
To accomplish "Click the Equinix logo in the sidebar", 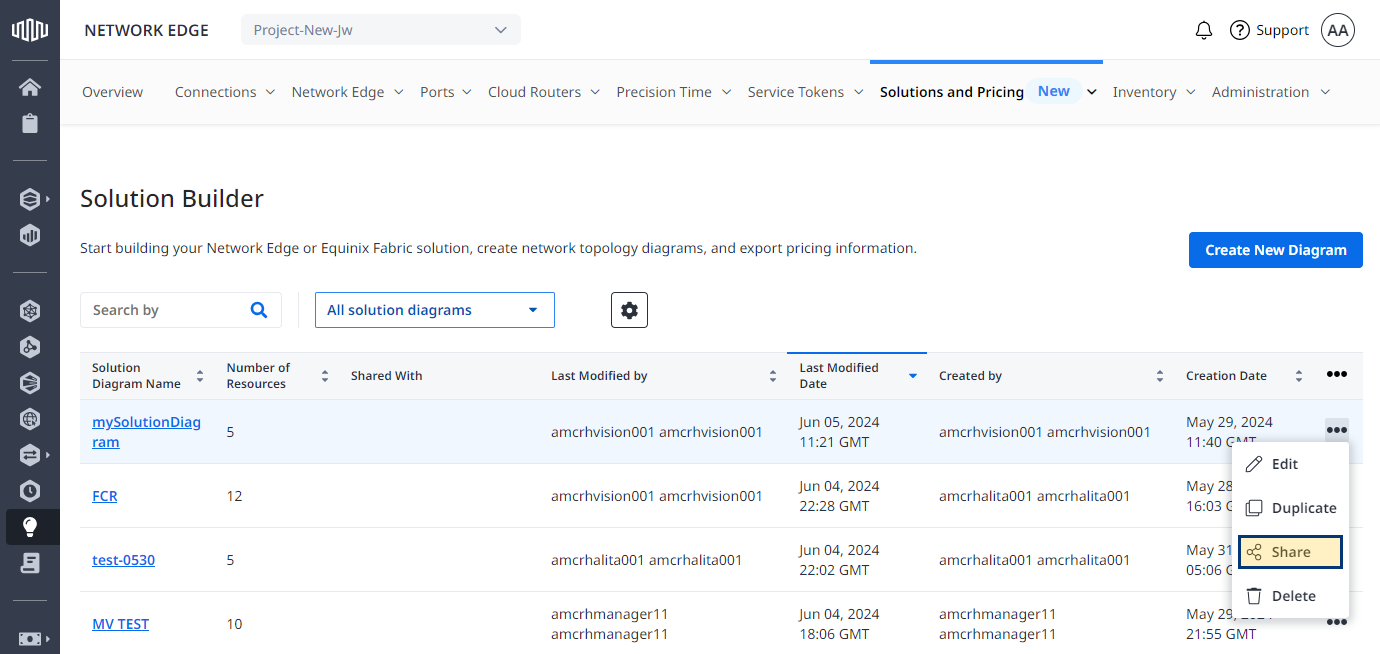I will (x=30, y=30).
